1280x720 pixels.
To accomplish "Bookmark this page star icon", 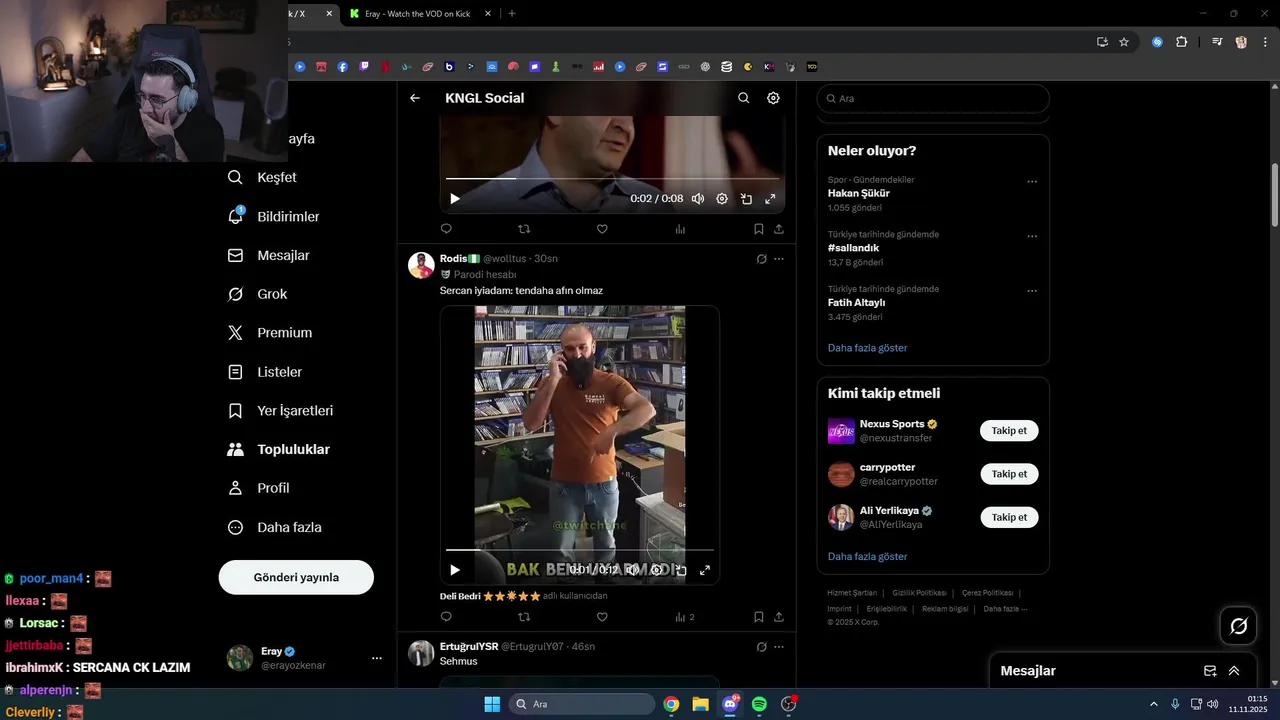I will click(x=1124, y=42).
